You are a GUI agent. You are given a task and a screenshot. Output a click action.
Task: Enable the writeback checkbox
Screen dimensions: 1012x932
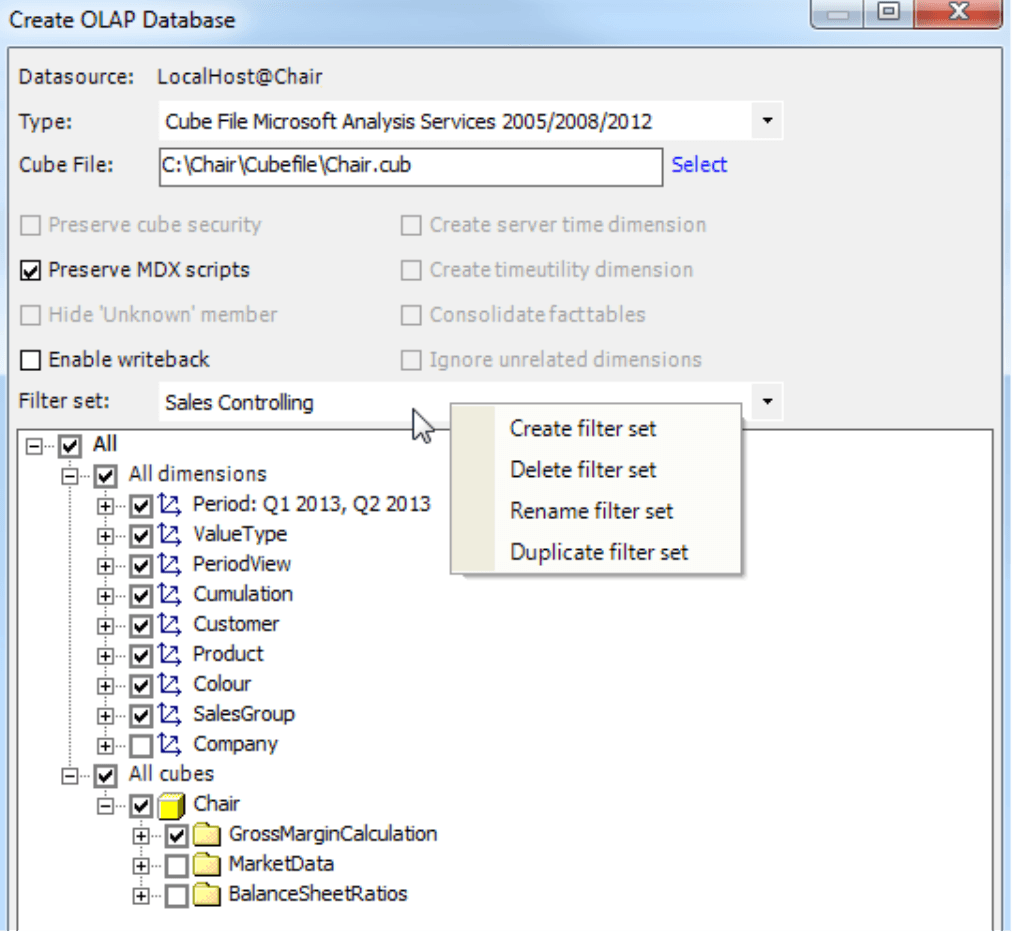coord(31,360)
